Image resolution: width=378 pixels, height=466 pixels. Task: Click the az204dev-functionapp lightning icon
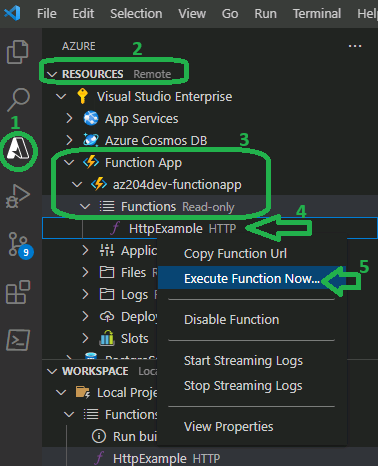pyautogui.click(x=99, y=184)
